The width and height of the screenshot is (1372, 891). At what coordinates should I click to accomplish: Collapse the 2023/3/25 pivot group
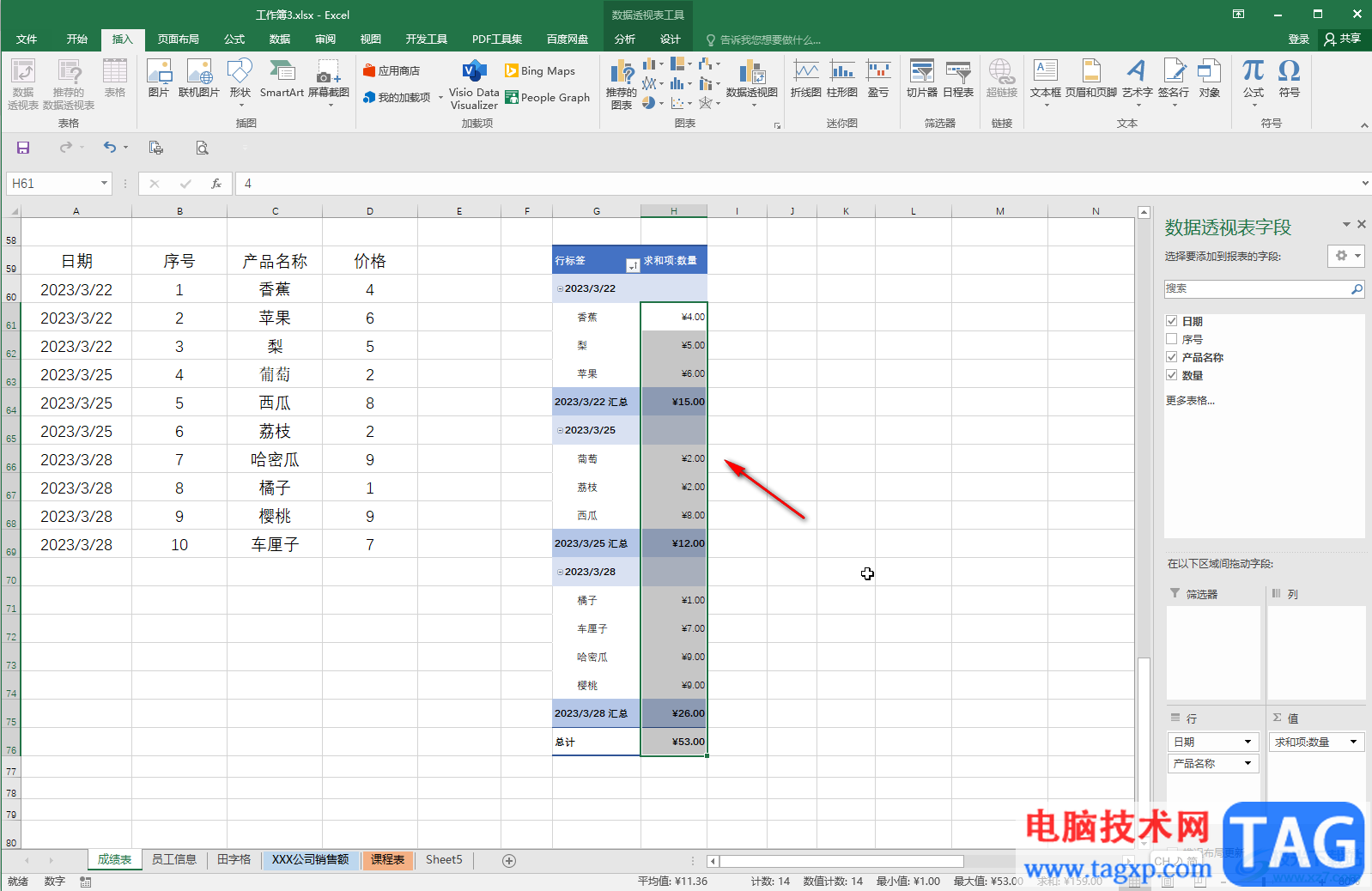click(x=560, y=431)
